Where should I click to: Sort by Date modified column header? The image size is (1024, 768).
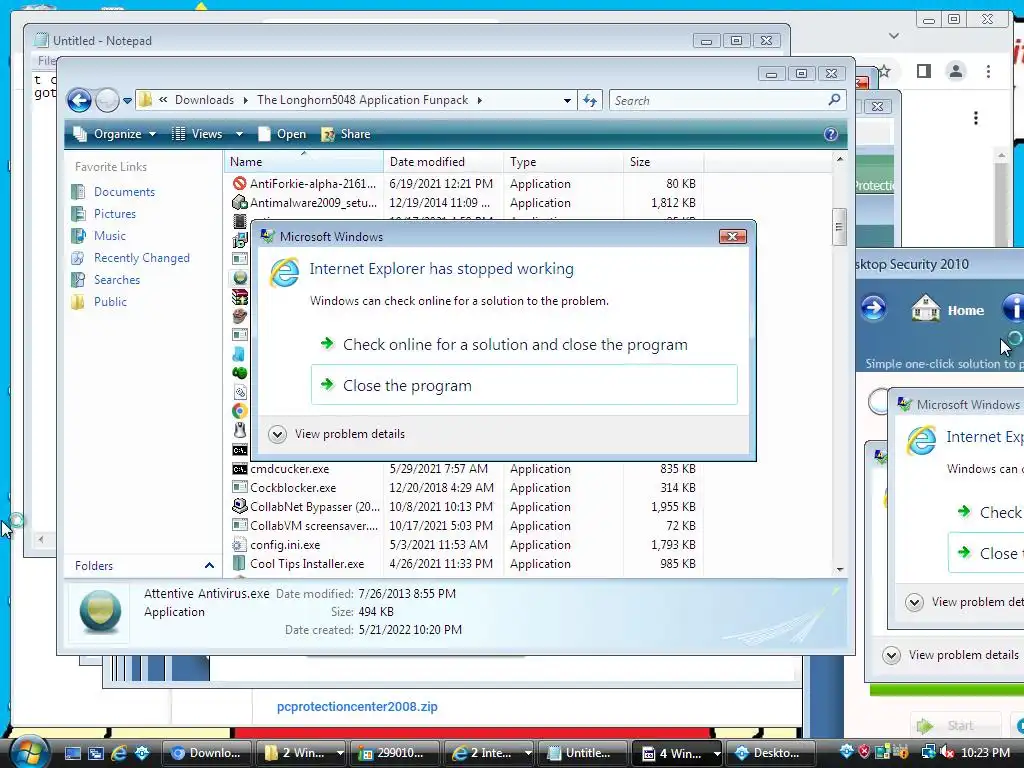pyautogui.click(x=443, y=161)
